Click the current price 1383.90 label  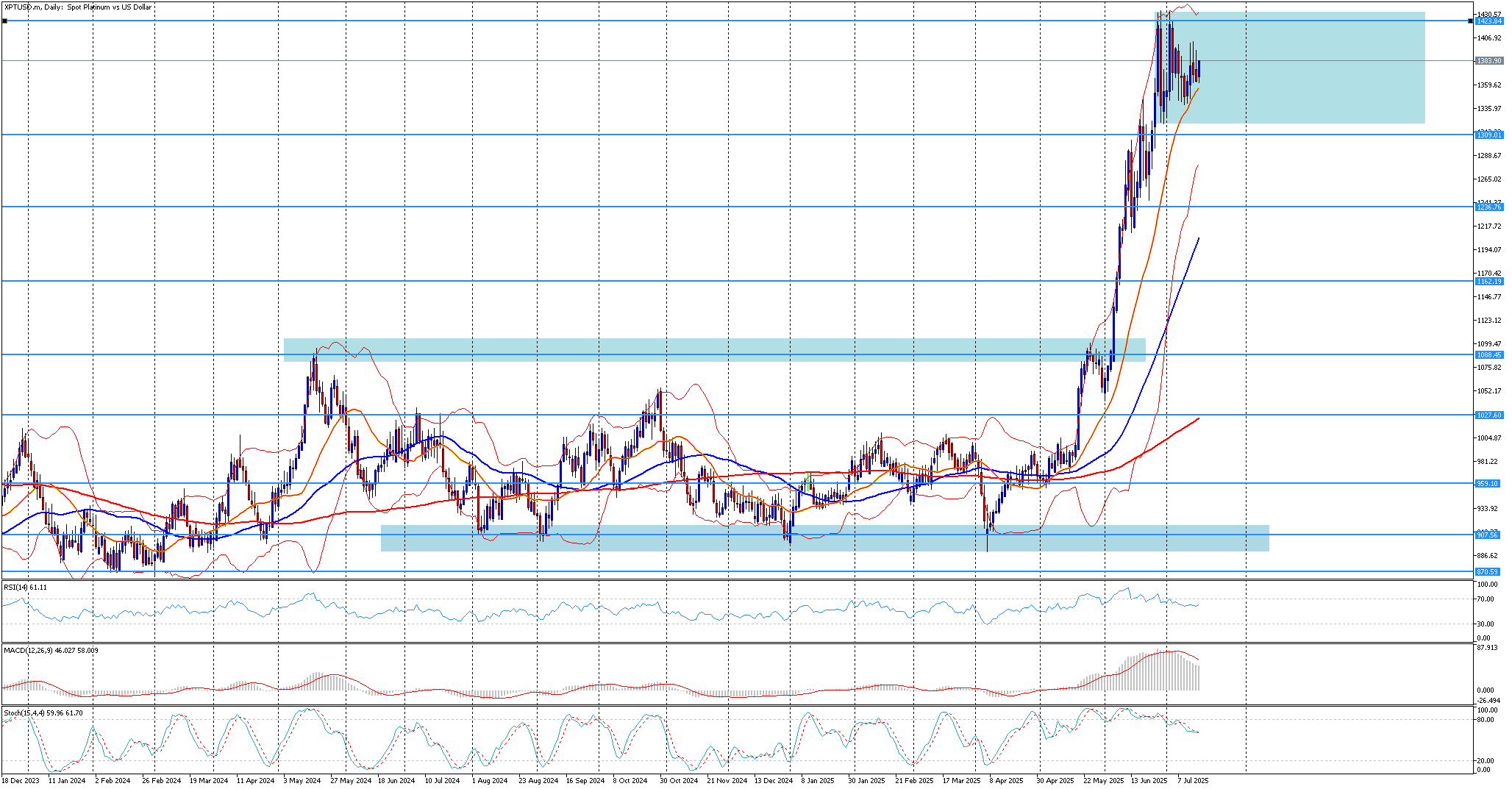1489,61
